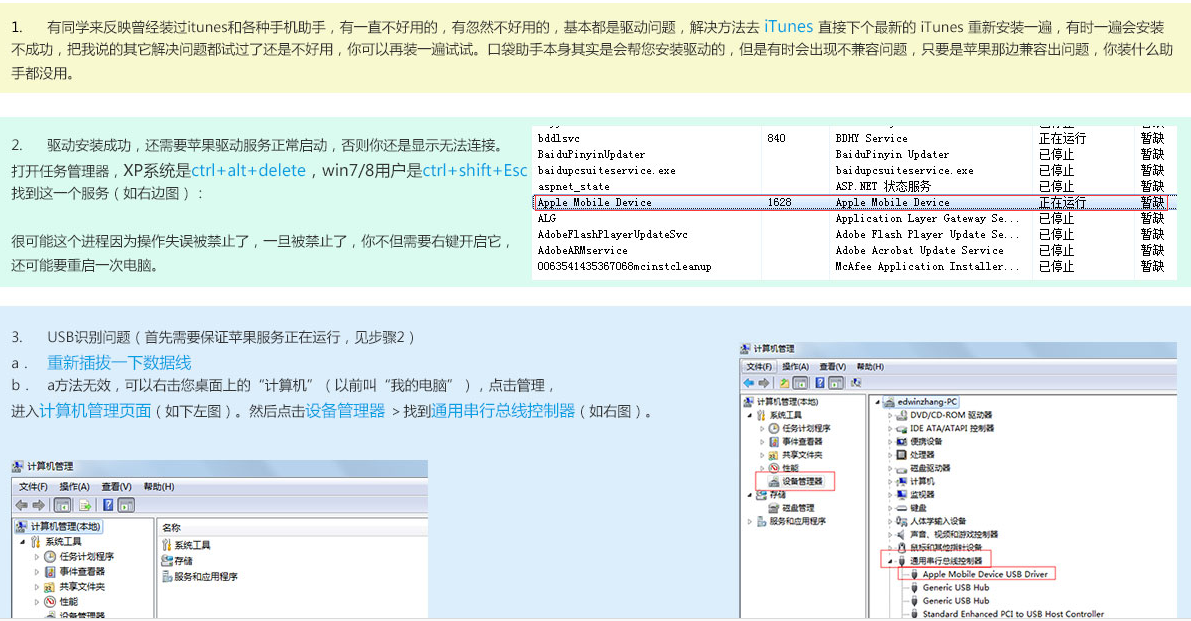Select the baidupcsuiteservice.exe service row
The width and height of the screenshot is (1191, 621).
click(x=855, y=170)
